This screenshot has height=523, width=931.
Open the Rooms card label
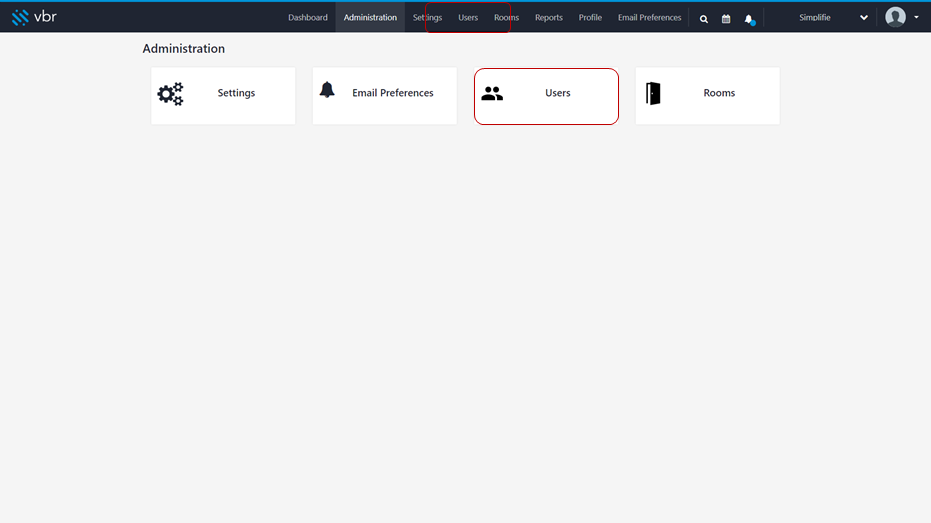pyautogui.click(x=719, y=93)
